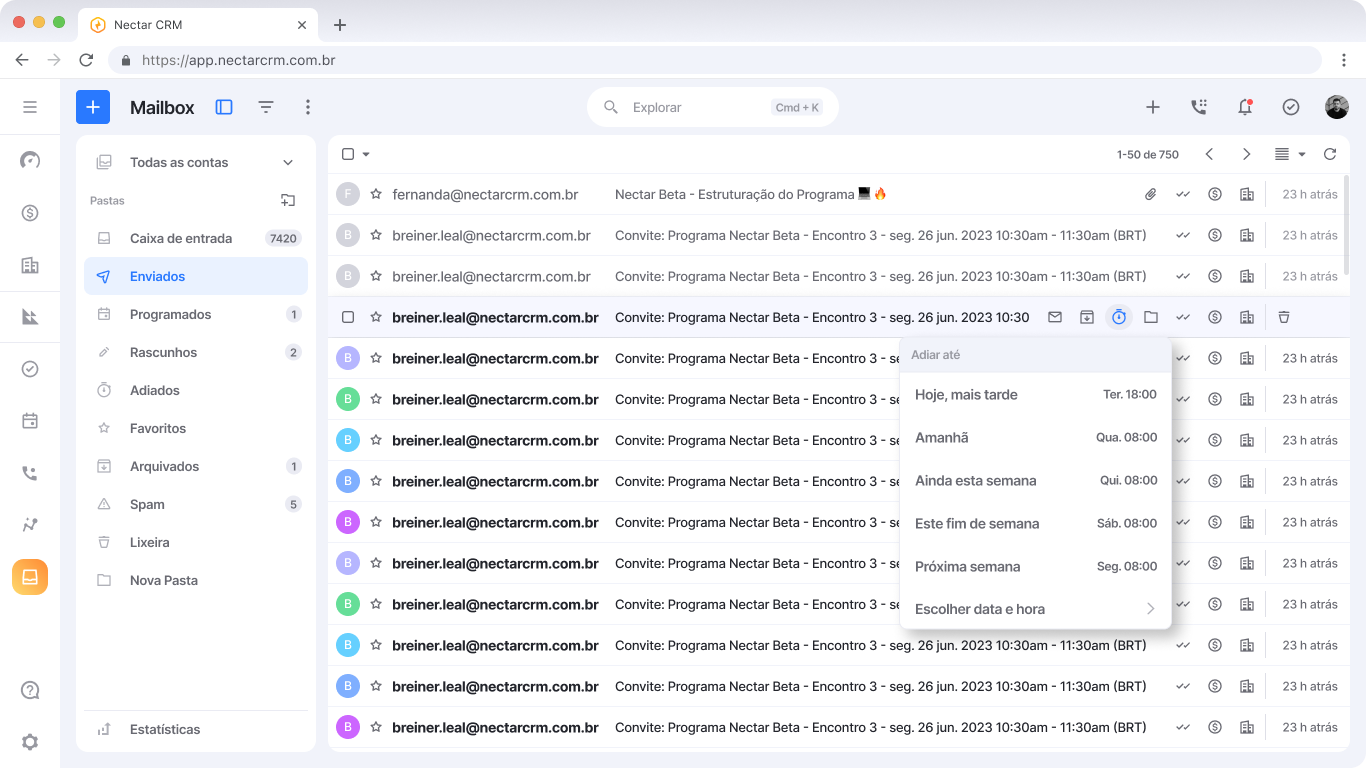Open the notifications bell icon
The width and height of the screenshot is (1366, 768).
(1245, 107)
